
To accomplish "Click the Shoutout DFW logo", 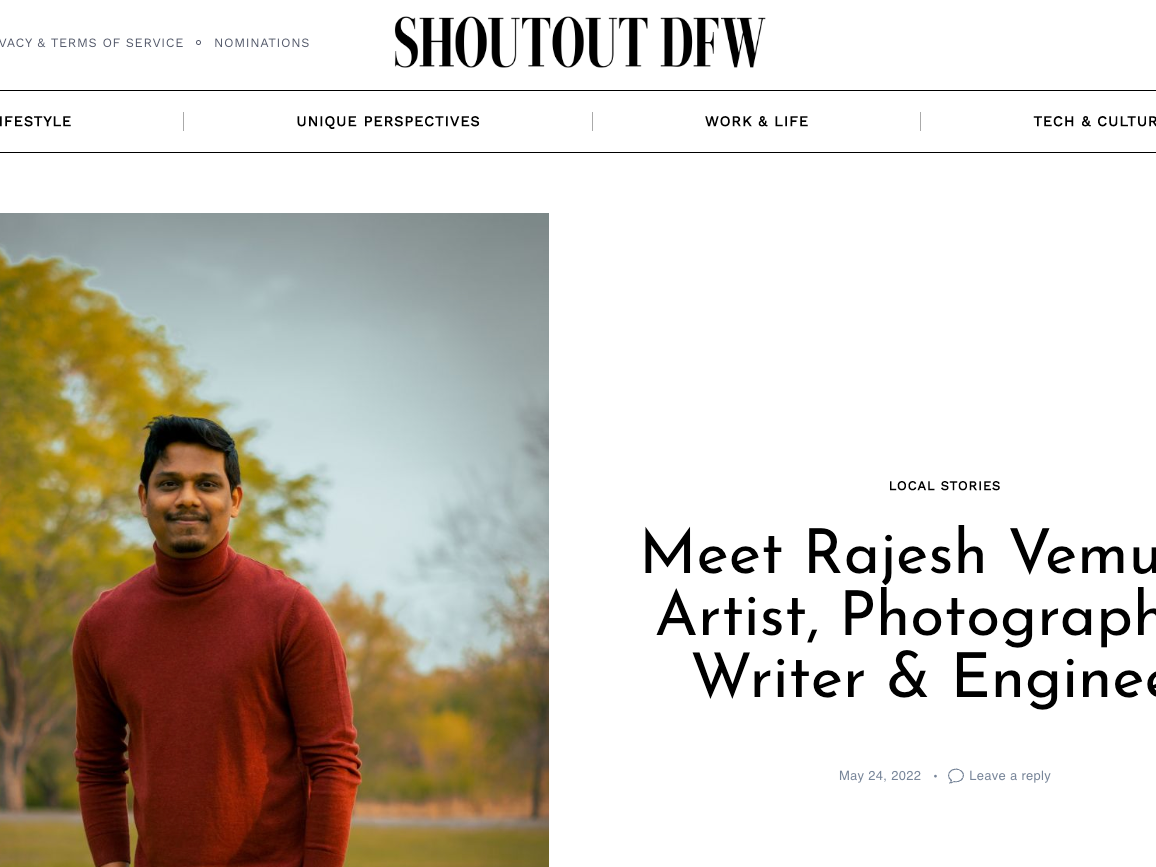I will click(579, 43).
